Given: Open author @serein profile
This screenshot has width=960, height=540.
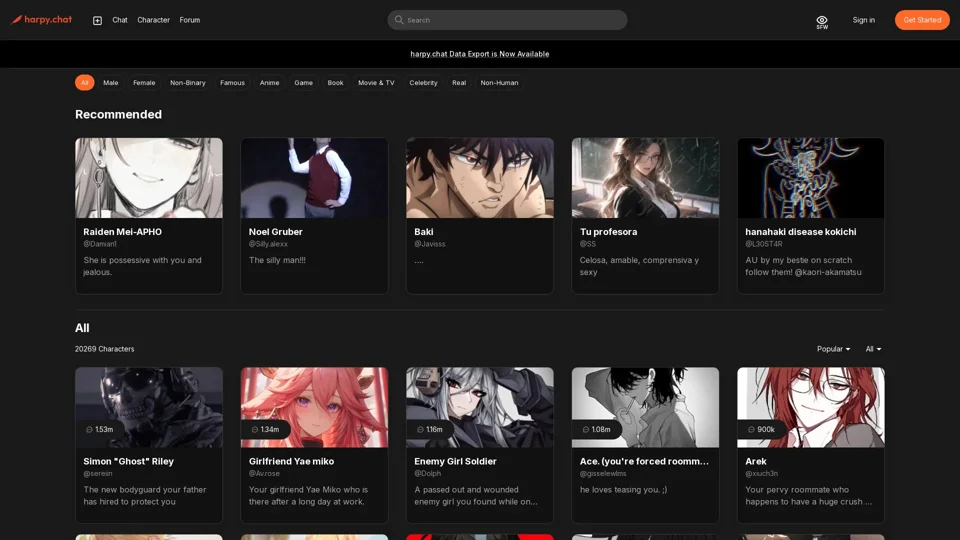Looking at the screenshot, I should (98, 473).
